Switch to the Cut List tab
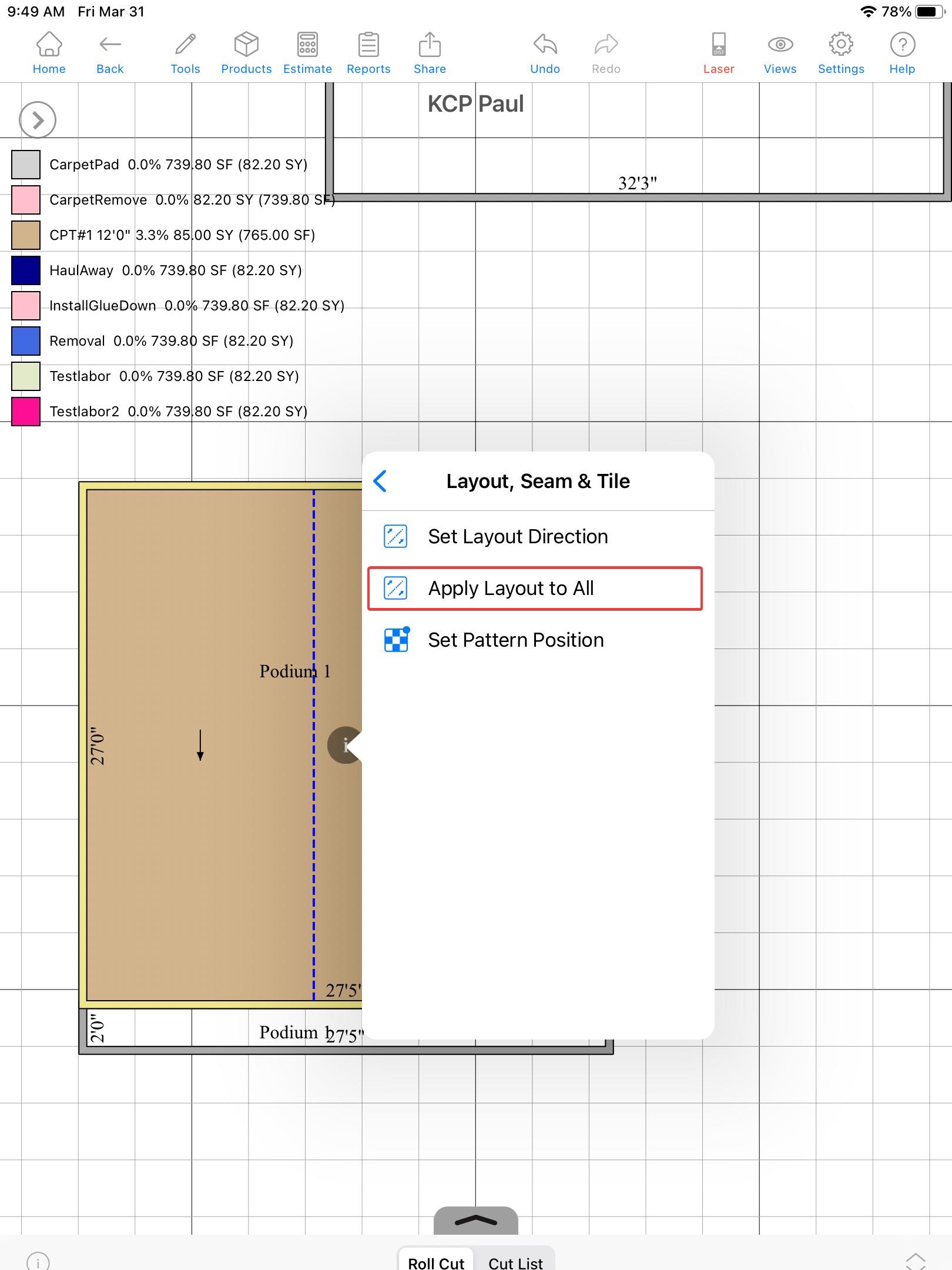The height and width of the screenshot is (1270, 952). coord(515,1263)
